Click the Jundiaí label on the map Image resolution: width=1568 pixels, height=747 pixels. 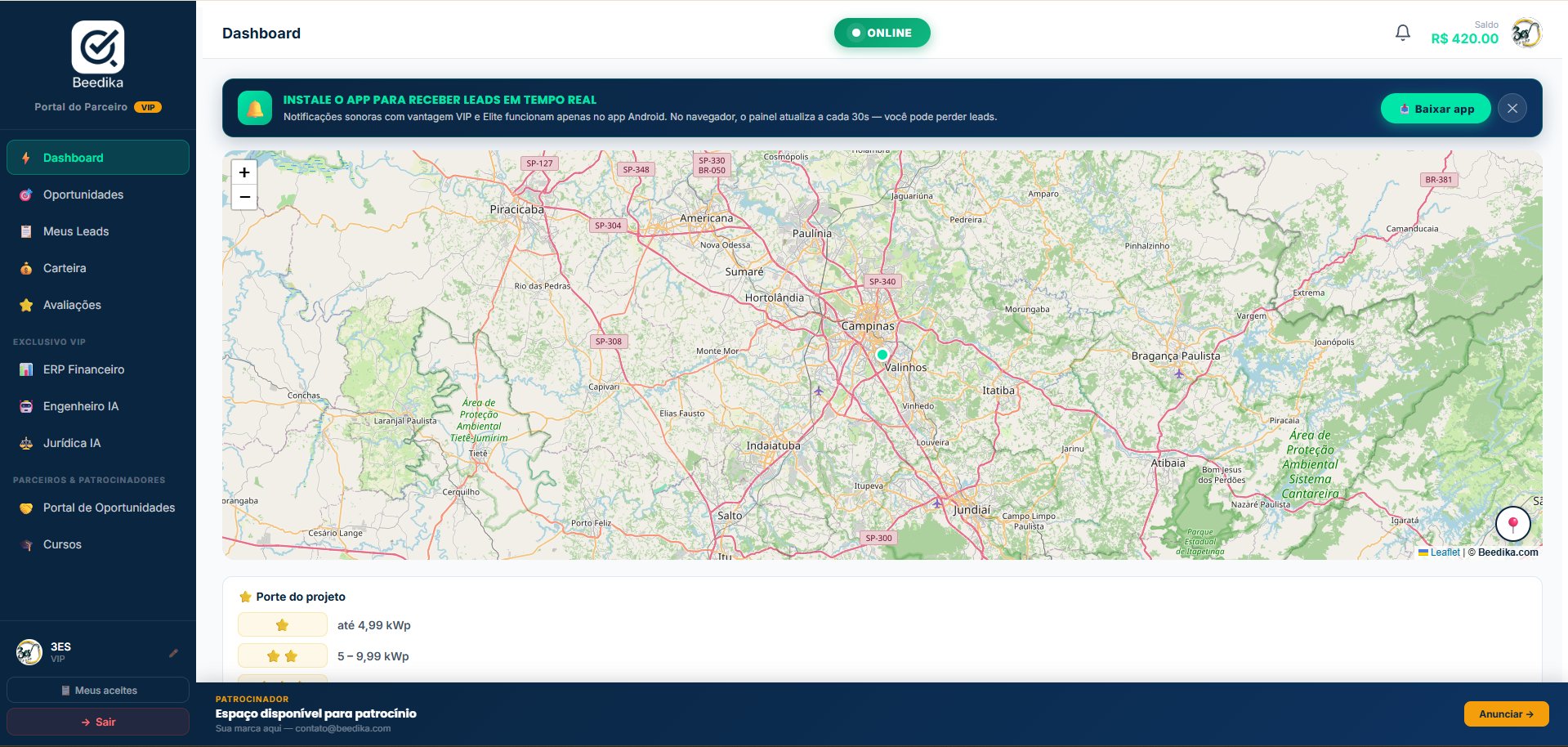point(972,509)
